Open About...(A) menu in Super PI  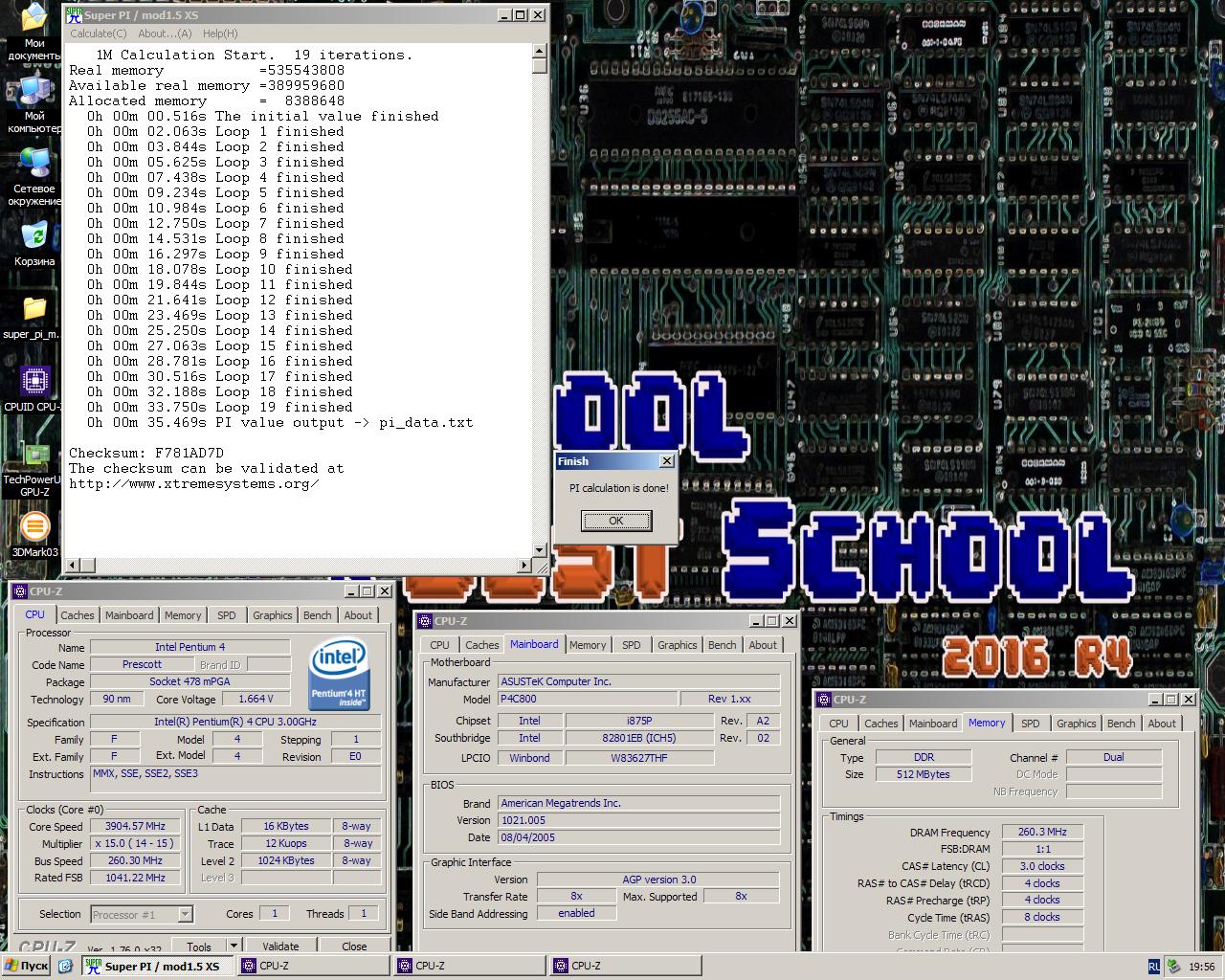[x=165, y=33]
